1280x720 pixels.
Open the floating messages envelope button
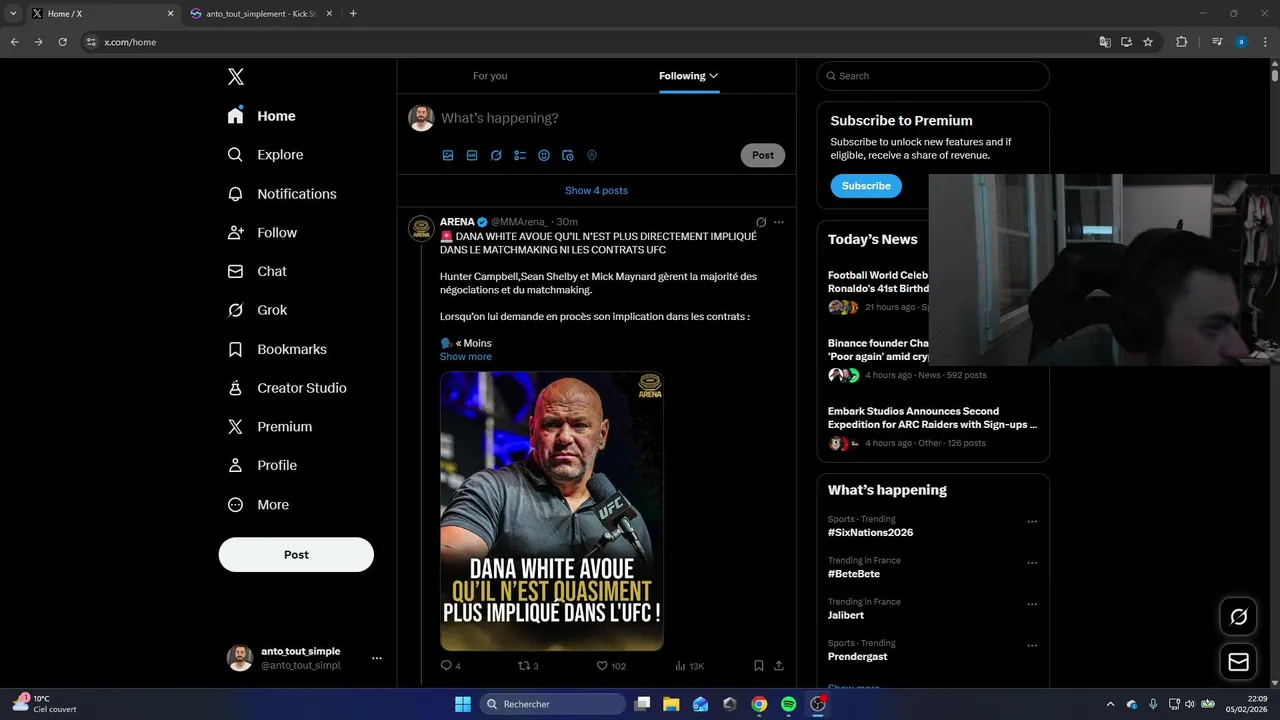pos(1238,662)
